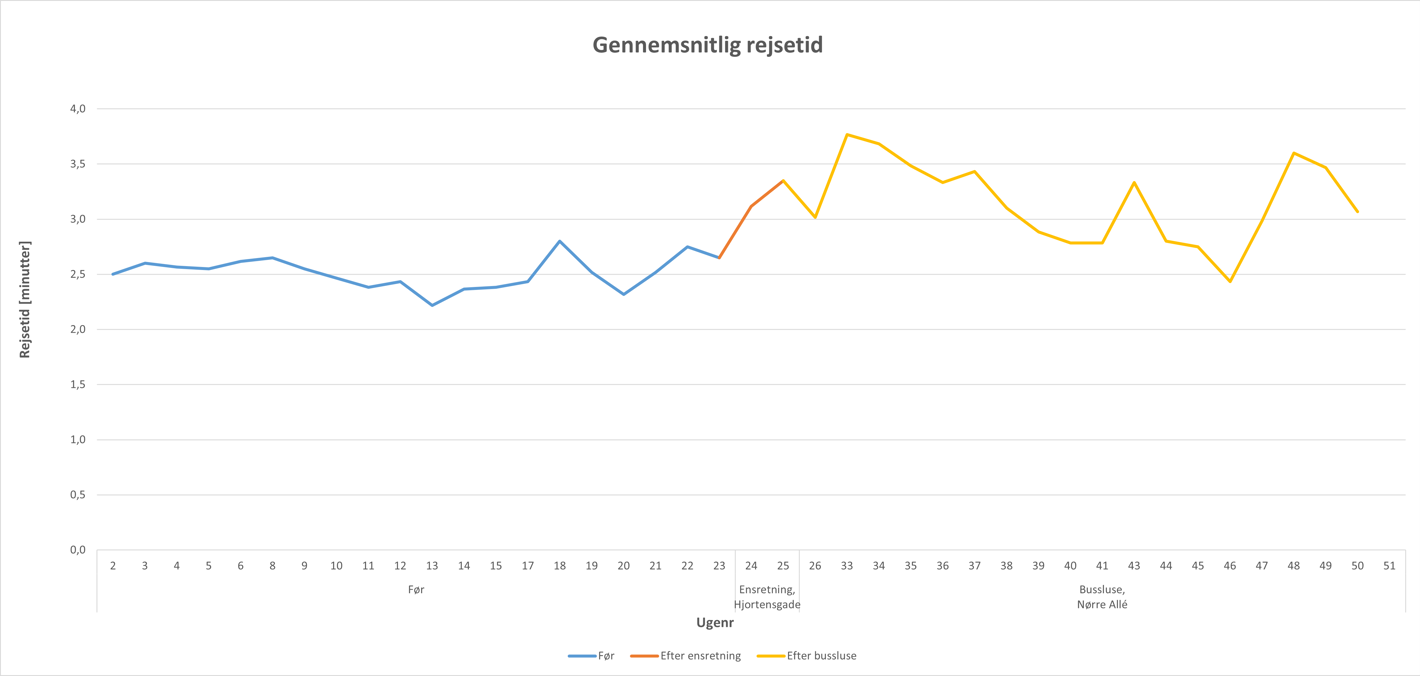Click the "Før" group label below the week numbers
This screenshot has width=1420, height=676.
tap(416, 590)
